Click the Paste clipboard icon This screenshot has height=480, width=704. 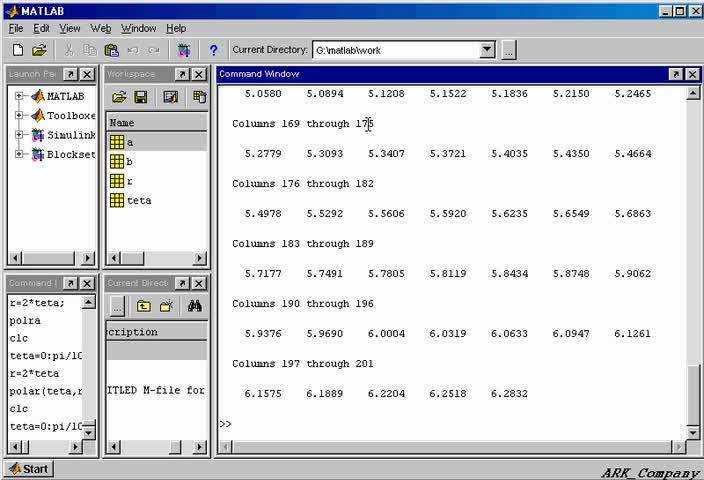pyautogui.click(x=111, y=50)
